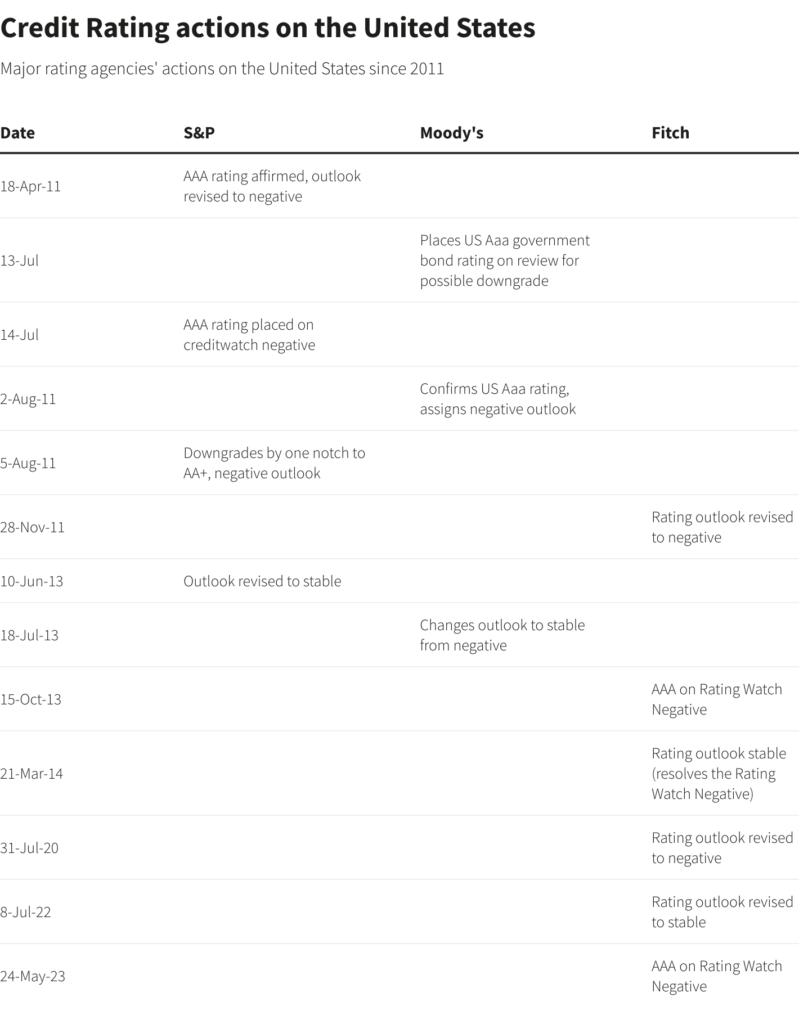Click 'Changes outlook to stable from negative' cell
The width and height of the screenshot is (799, 1024).
click(502, 635)
